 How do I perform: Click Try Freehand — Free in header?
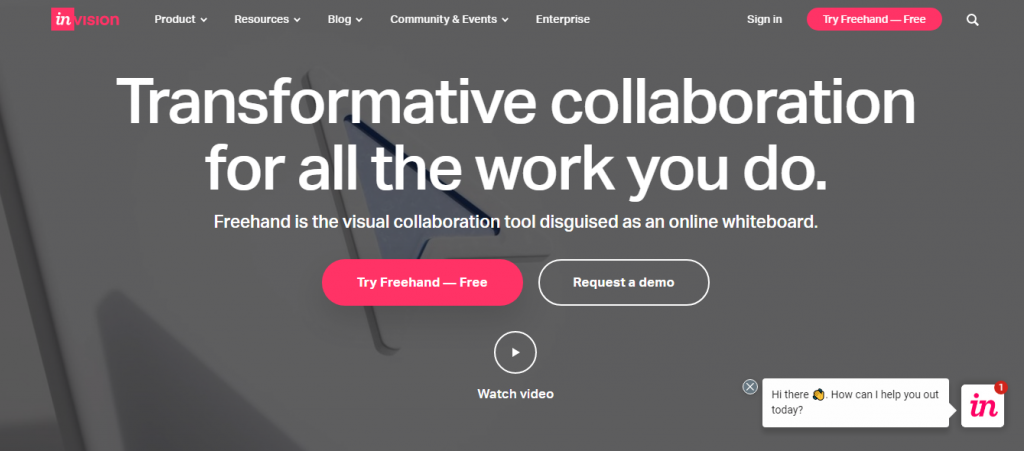(x=874, y=20)
